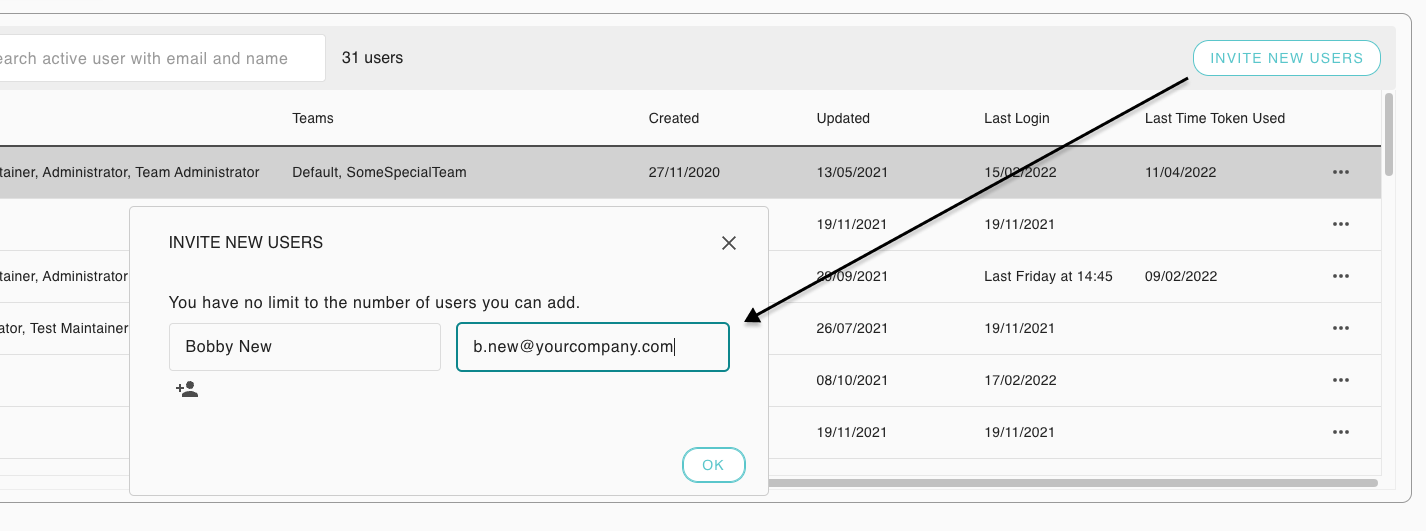Open more options for 08/10/2021 row
1426x531 pixels.
(x=1341, y=380)
